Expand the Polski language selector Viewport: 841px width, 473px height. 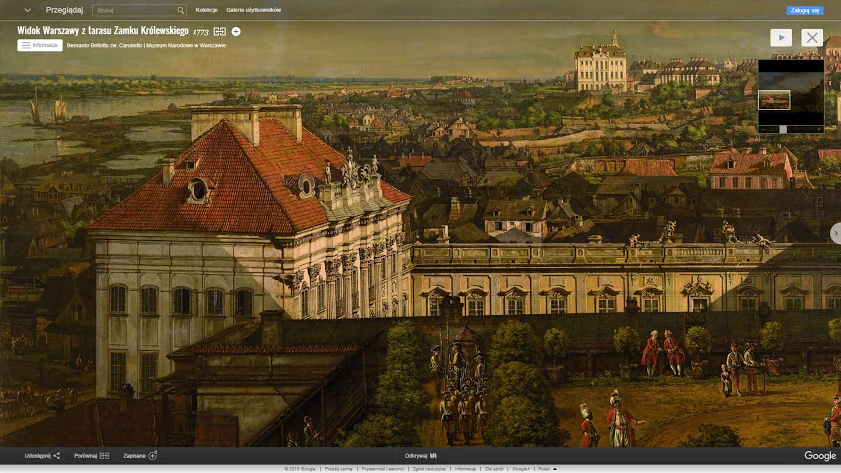pyautogui.click(x=547, y=469)
